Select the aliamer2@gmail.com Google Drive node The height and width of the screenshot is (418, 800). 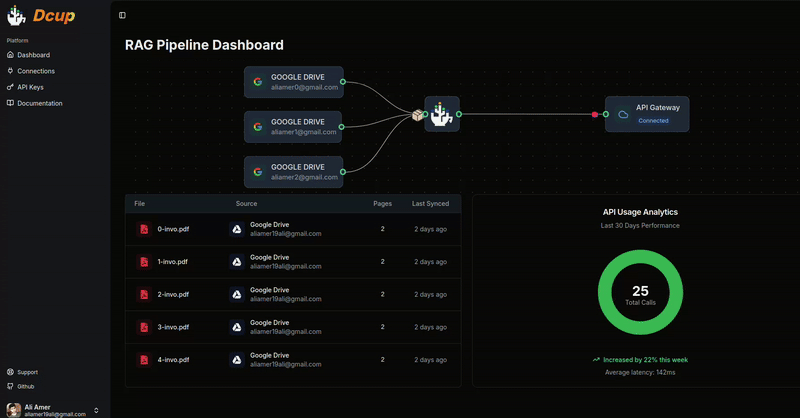coord(294,172)
